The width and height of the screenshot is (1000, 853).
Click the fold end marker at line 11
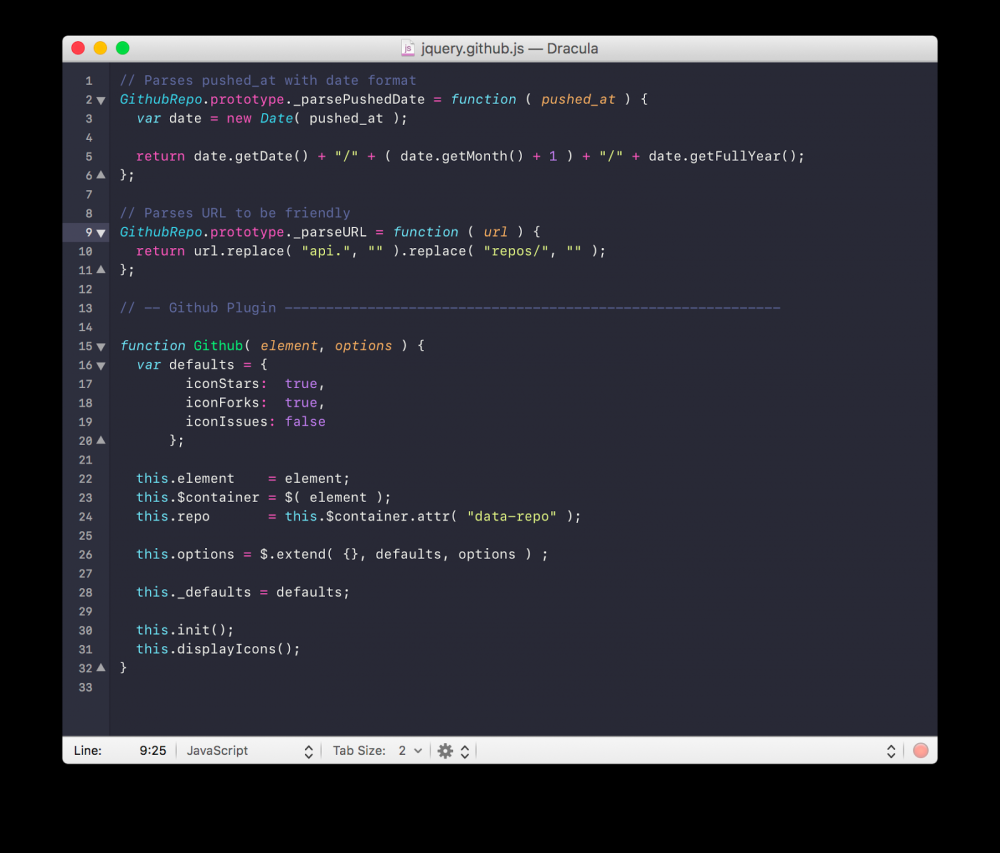[101, 270]
